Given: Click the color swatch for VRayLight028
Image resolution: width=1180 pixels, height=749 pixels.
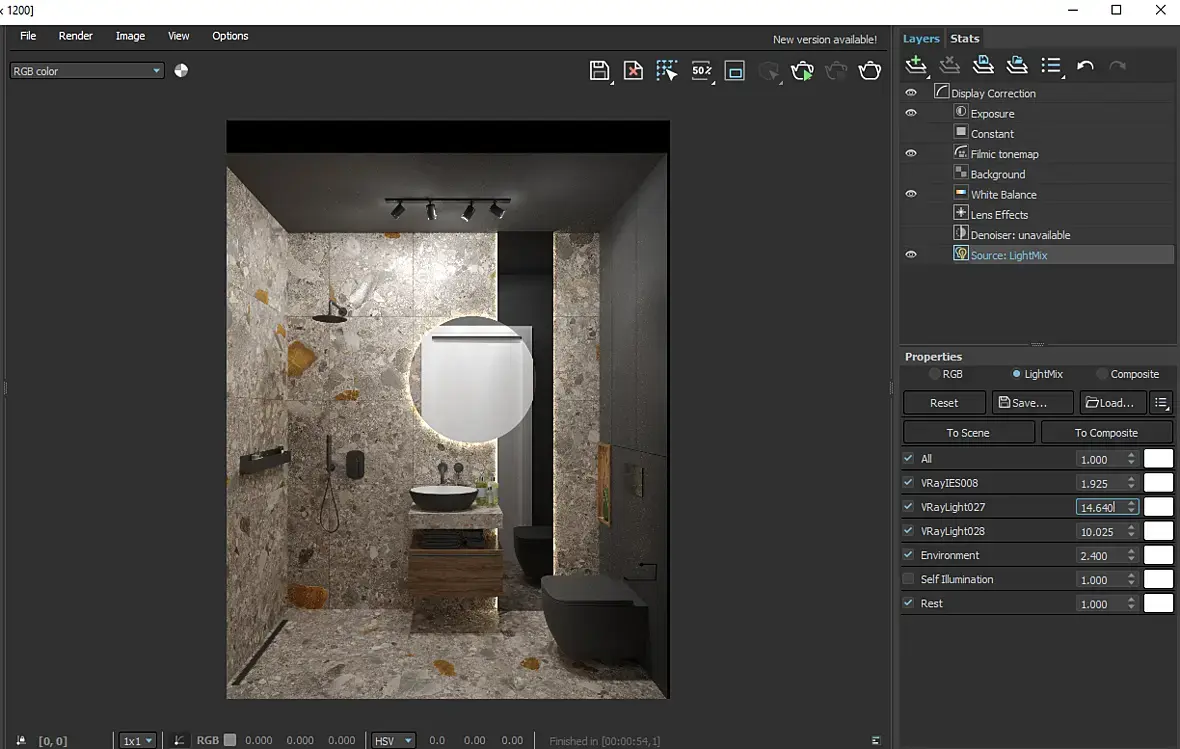Looking at the screenshot, I should tap(1158, 531).
